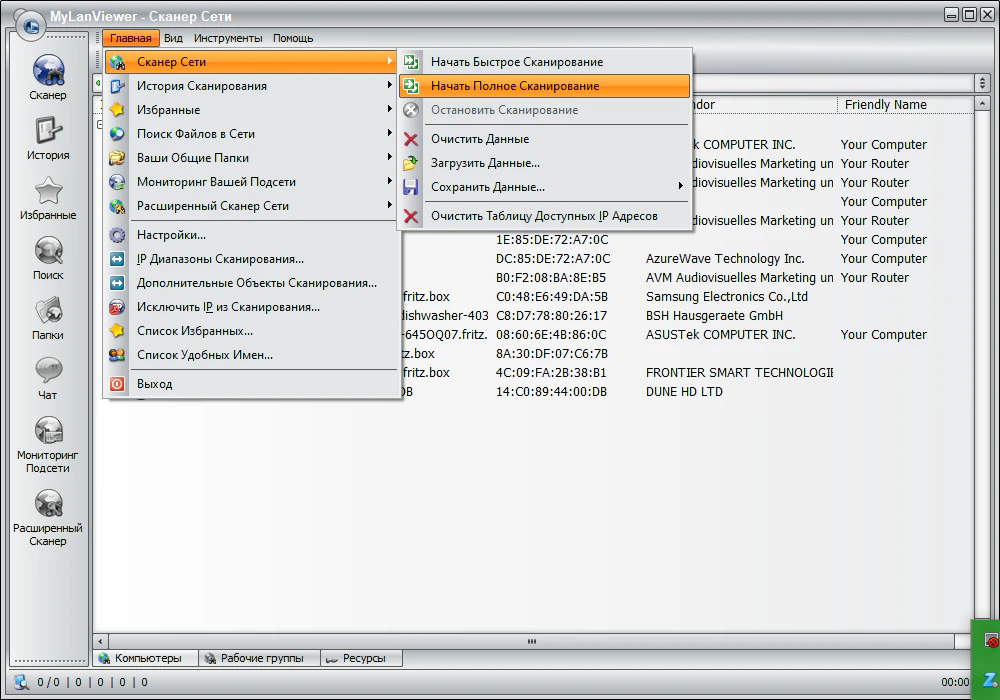Screen dimensions: 1000x700
Task: Open the Папки sidebar icon
Action: click(48, 315)
